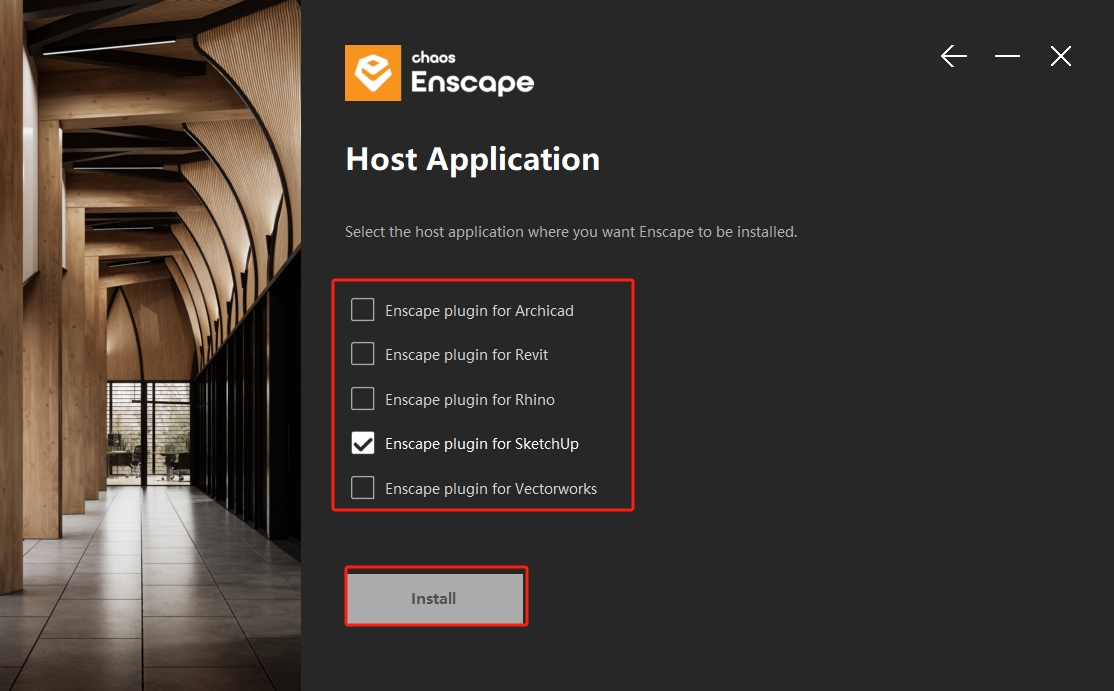Click the Revit plugin label text
Viewport: 1114px width, 691px height.
[x=466, y=354]
